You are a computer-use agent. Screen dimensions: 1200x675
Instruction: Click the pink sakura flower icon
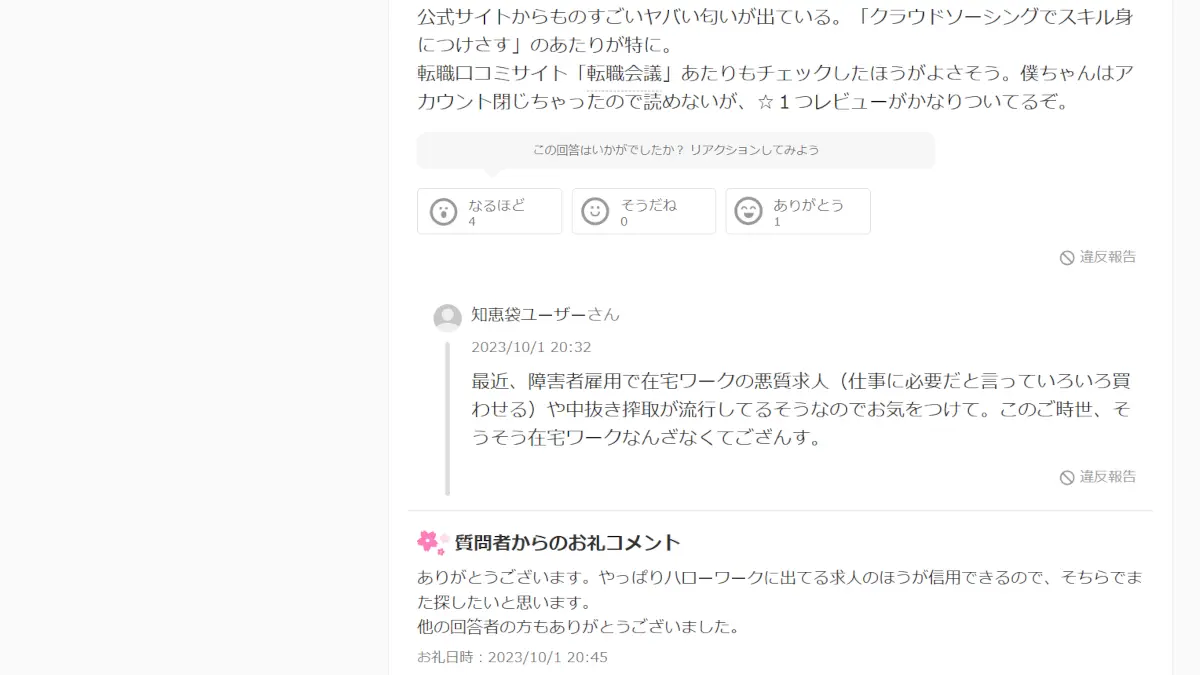[x=429, y=542]
